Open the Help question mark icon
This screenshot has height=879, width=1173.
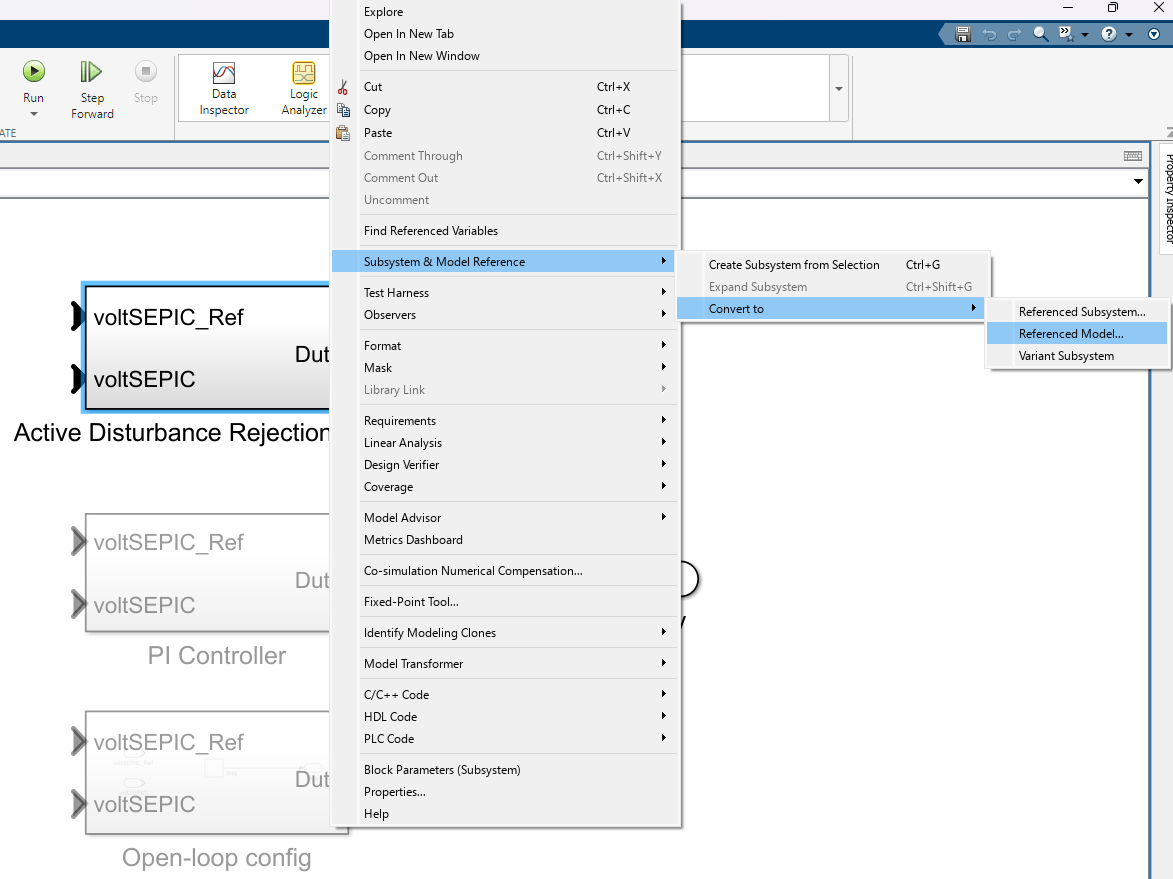click(x=1109, y=34)
